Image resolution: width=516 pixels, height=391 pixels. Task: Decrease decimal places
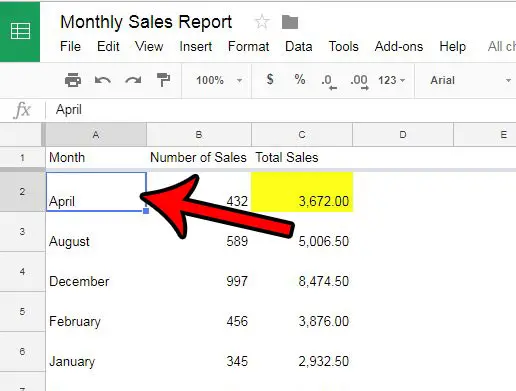pos(329,82)
